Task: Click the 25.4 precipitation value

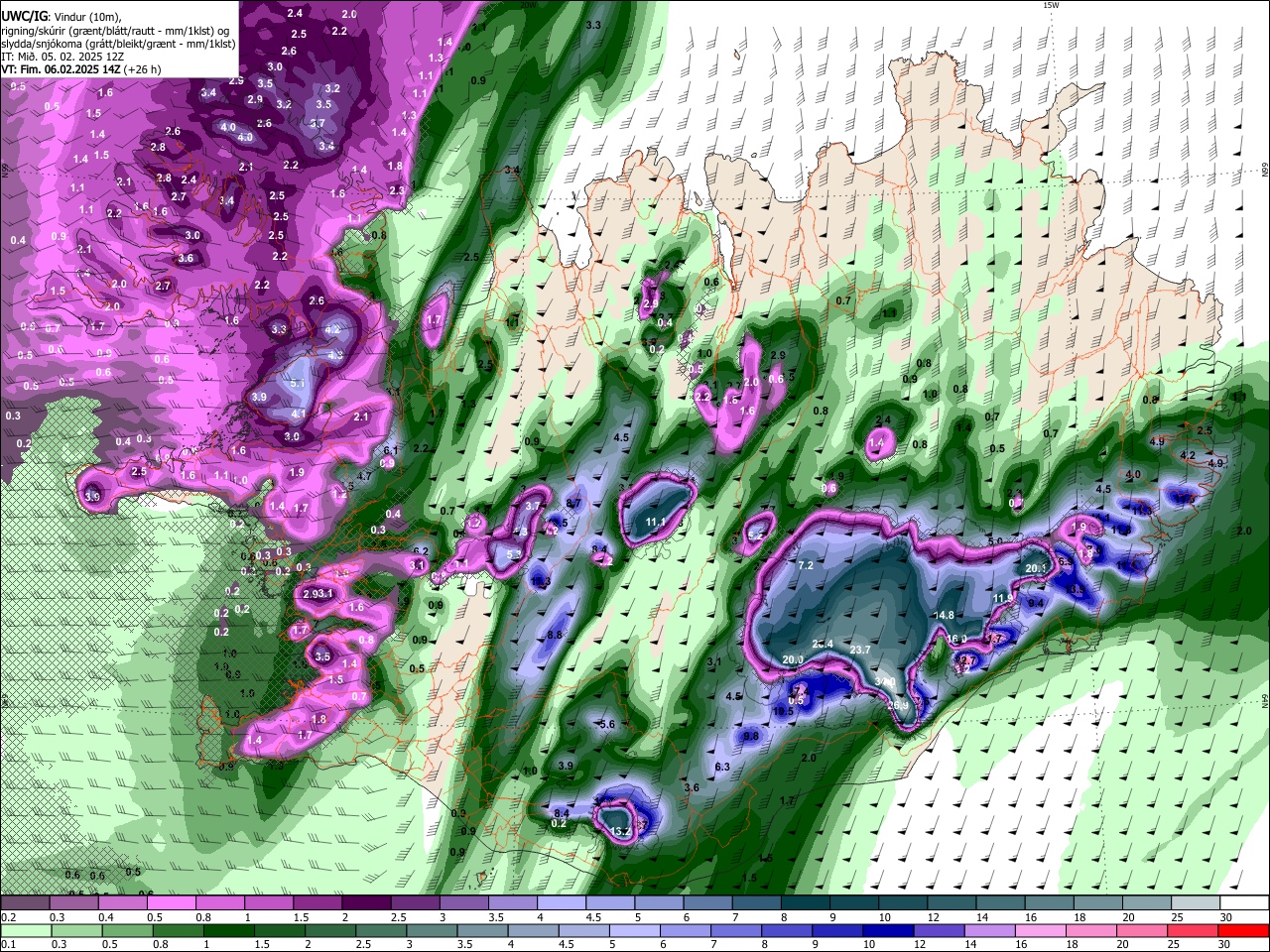Action: (x=823, y=645)
